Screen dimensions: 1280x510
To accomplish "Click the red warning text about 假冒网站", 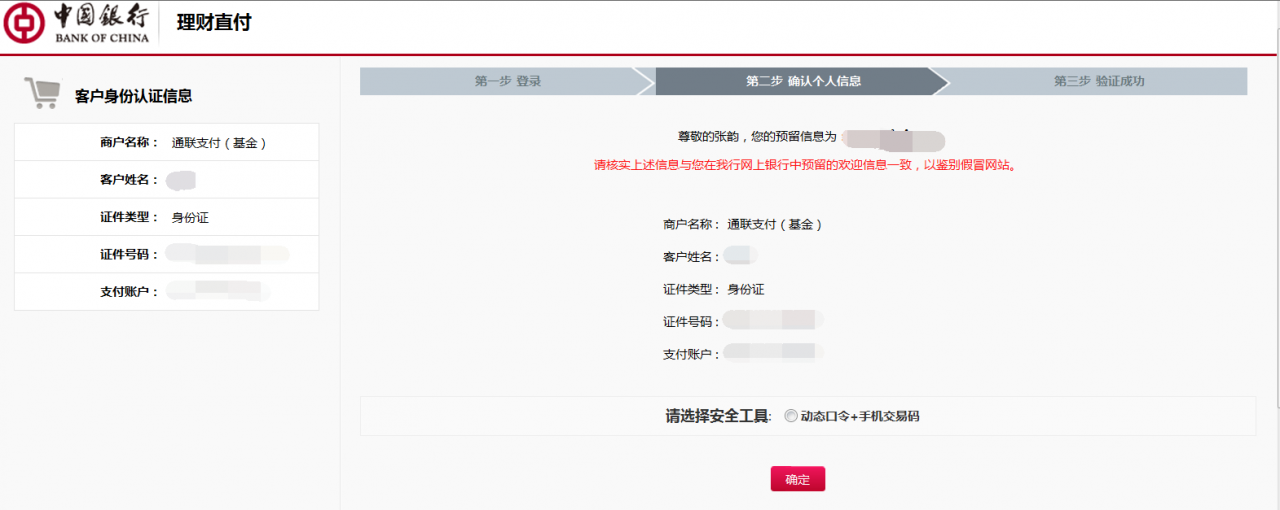I will coord(805,165).
